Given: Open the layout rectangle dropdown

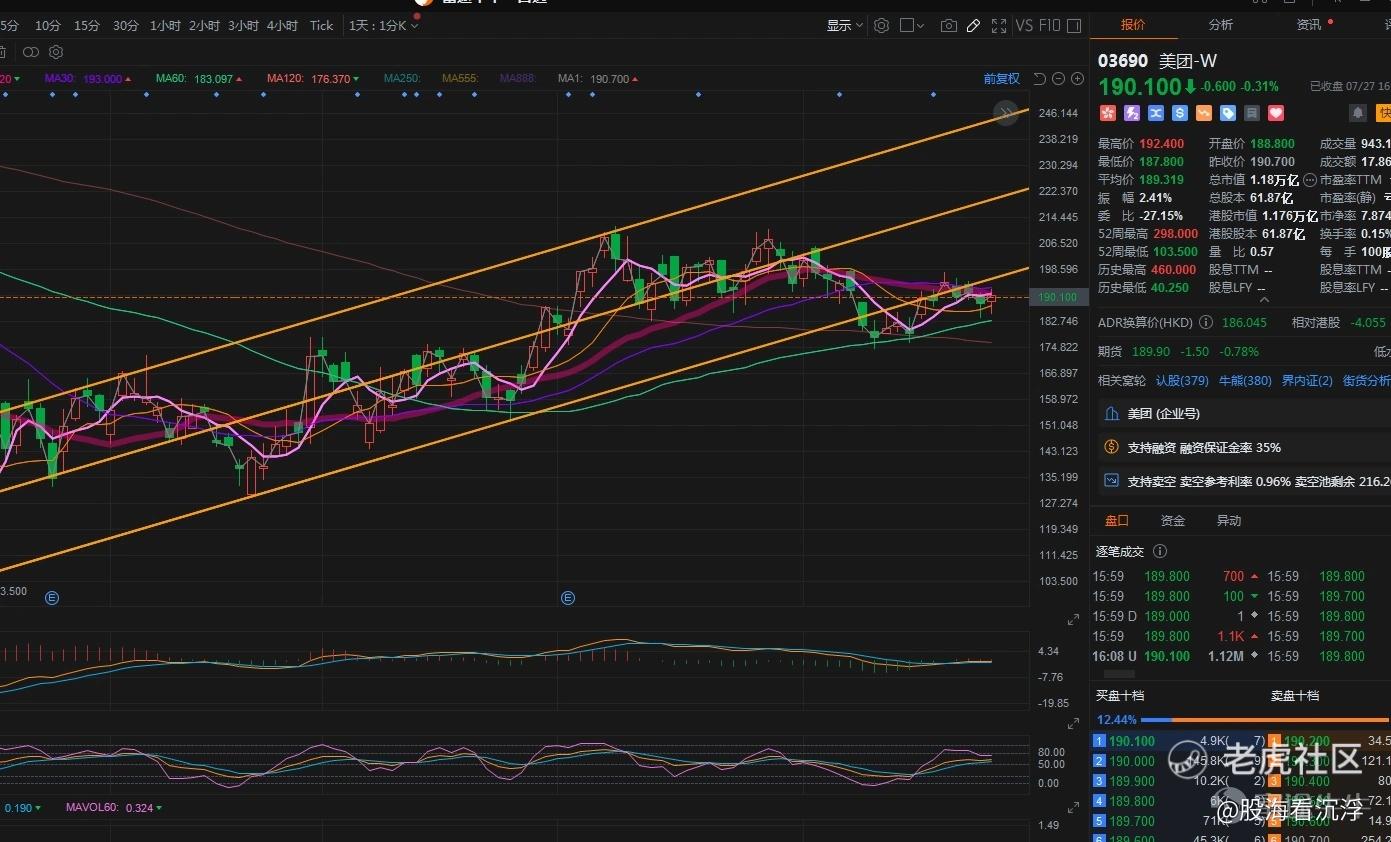Looking at the screenshot, I should (x=912, y=26).
